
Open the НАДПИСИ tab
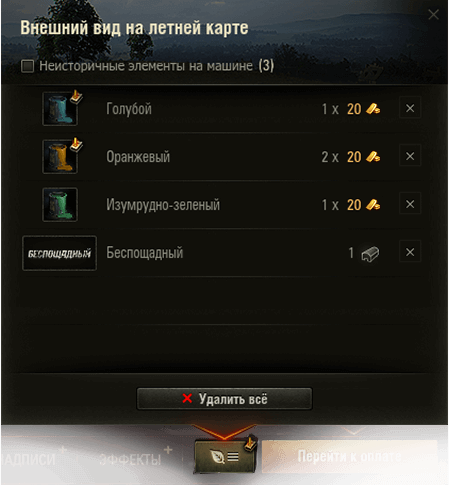click(x=28, y=460)
